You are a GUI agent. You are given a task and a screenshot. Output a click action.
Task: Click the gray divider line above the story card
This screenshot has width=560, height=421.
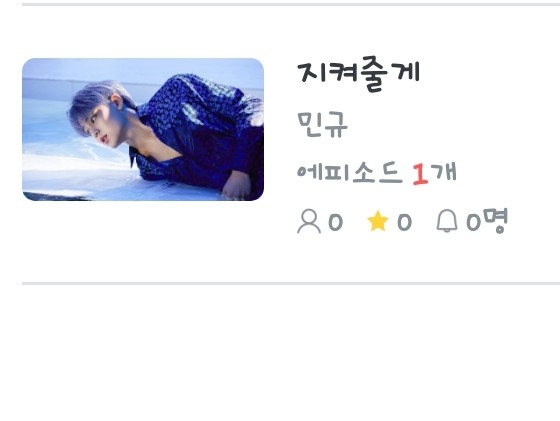[x=291, y=5]
